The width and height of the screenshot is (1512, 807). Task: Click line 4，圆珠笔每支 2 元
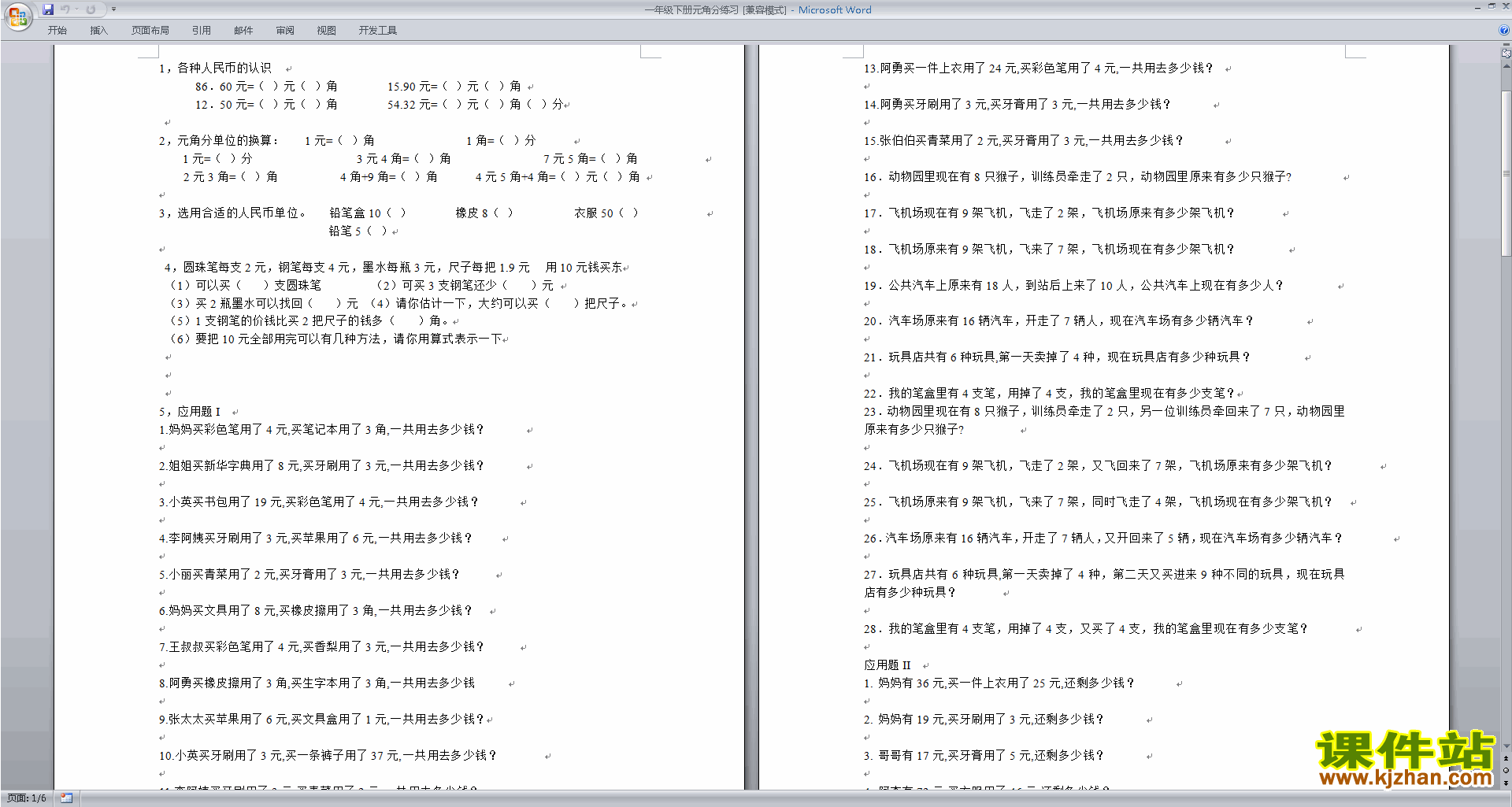pos(394,268)
